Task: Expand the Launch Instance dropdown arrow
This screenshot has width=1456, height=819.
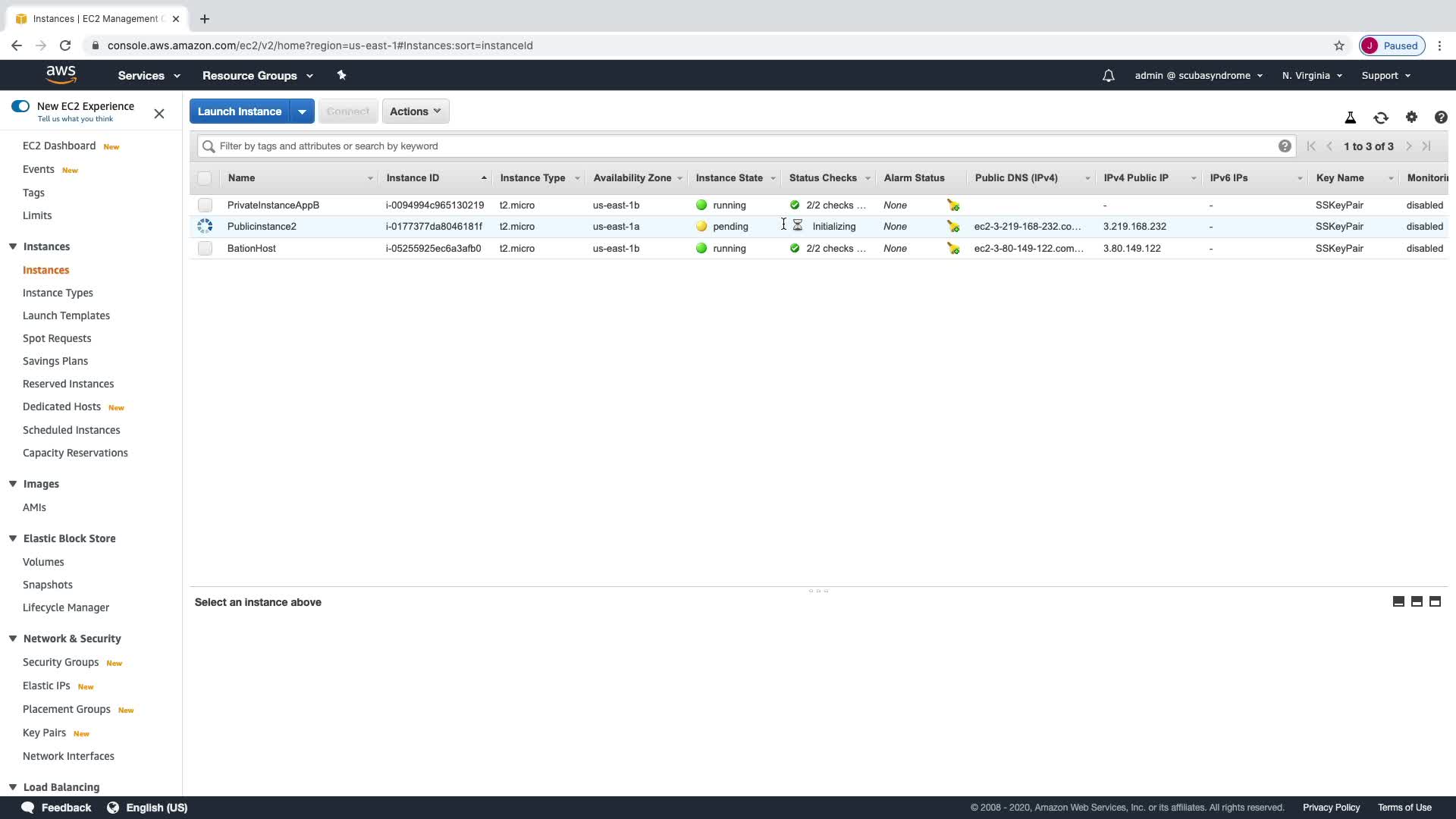Action: tap(302, 111)
